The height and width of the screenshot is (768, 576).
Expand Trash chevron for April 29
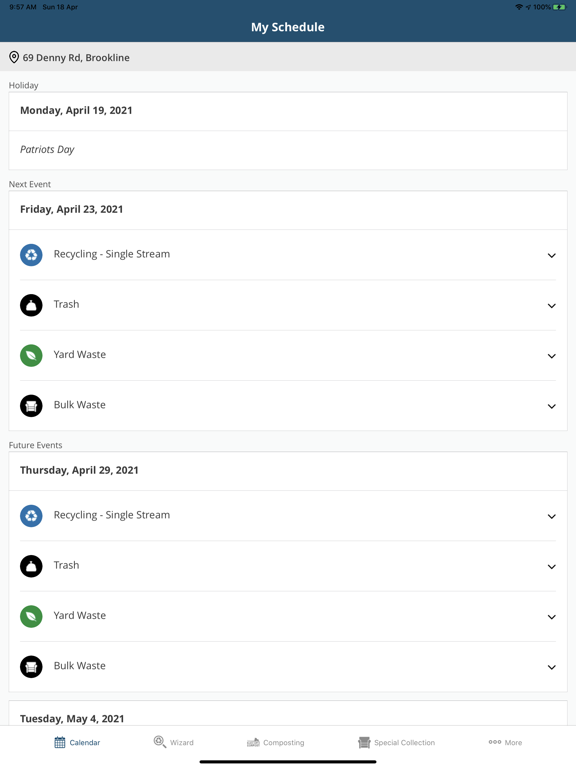pos(552,567)
